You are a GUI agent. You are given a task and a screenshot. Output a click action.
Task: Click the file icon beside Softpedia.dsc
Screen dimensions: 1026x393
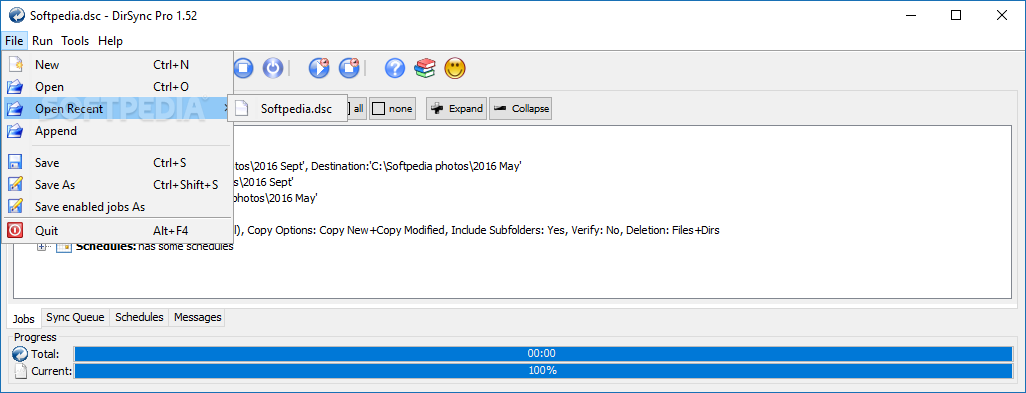(242, 109)
